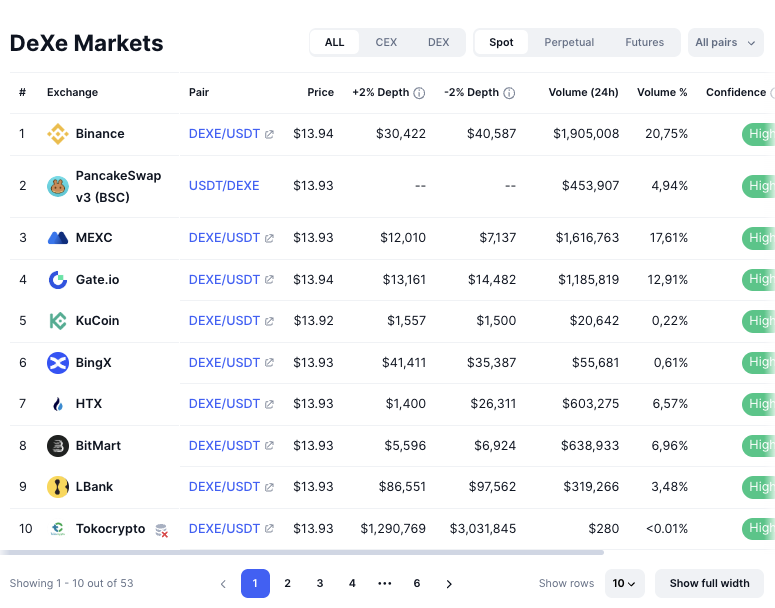The height and width of the screenshot is (608, 775).
Task: Click external link icon in Binance row
Action: (x=269, y=134)
